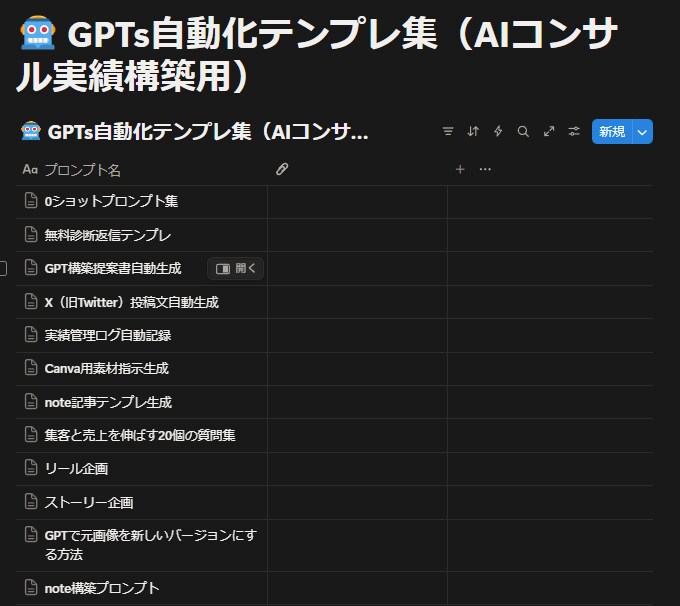Click page icon of 0ショットプロンプト集 row
The width and height of the screenshot is (680, 606).
tap(31, 201)
